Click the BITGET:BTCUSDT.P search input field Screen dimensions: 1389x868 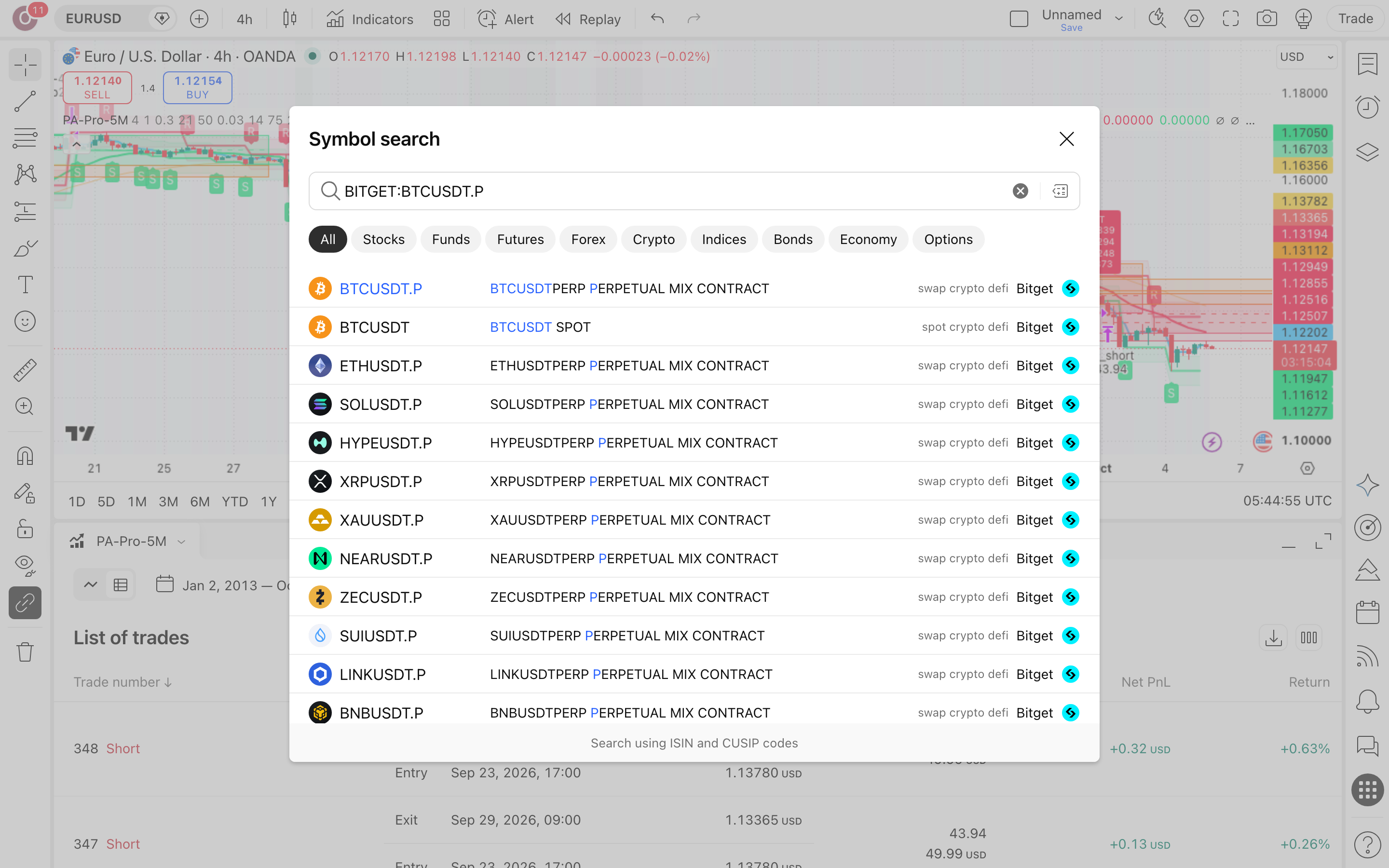tap(666, 191)
